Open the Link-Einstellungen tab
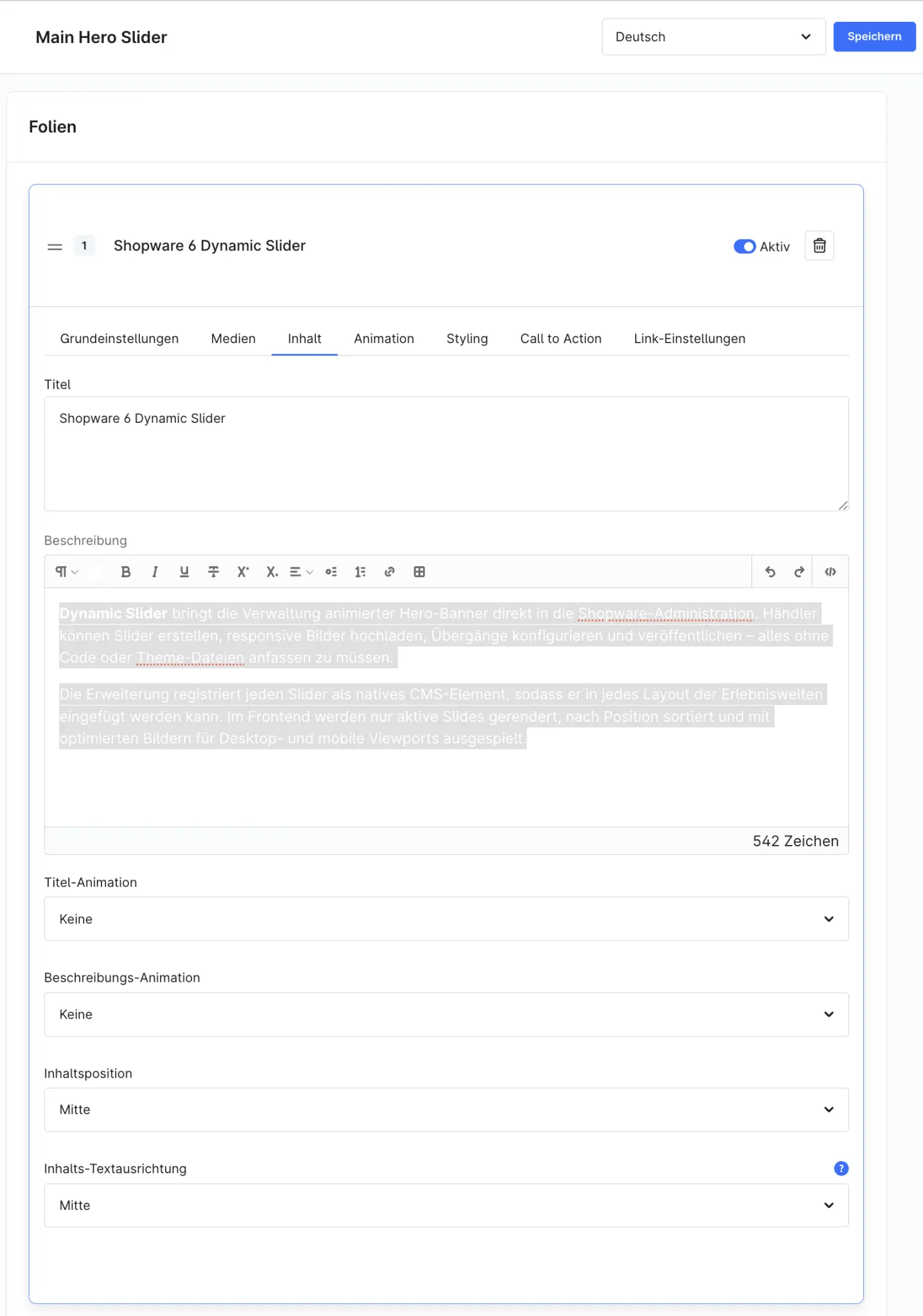The image size is (923, 1316). point(690,339)
